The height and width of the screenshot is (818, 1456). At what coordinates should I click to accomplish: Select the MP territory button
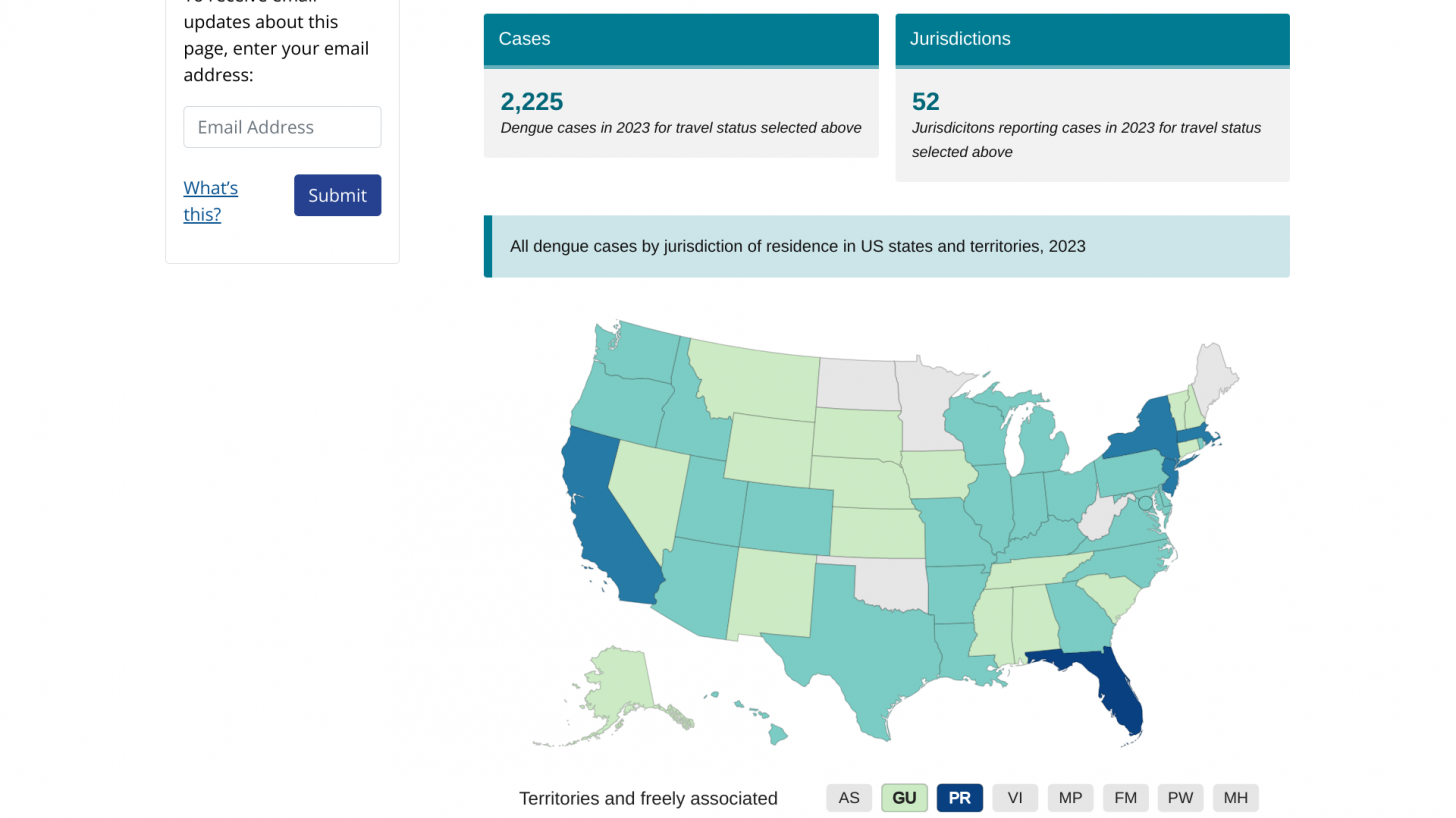pyautogui.click(x=1070, y=798)
